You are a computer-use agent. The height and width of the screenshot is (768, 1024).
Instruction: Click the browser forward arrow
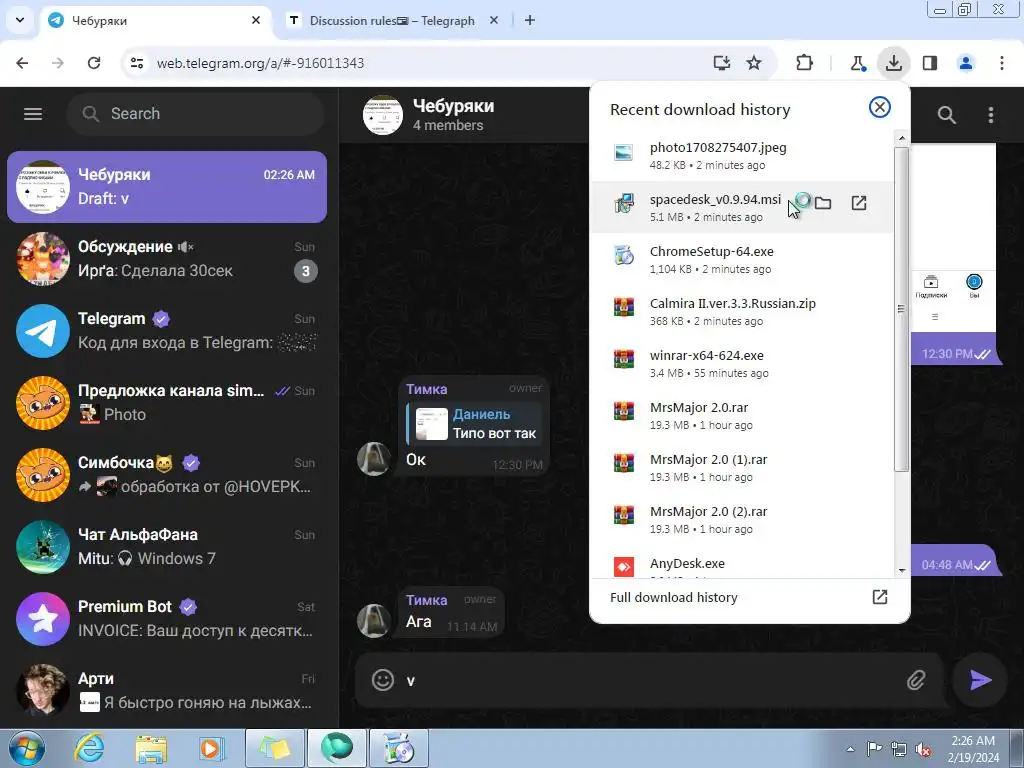tap(58, 63)
